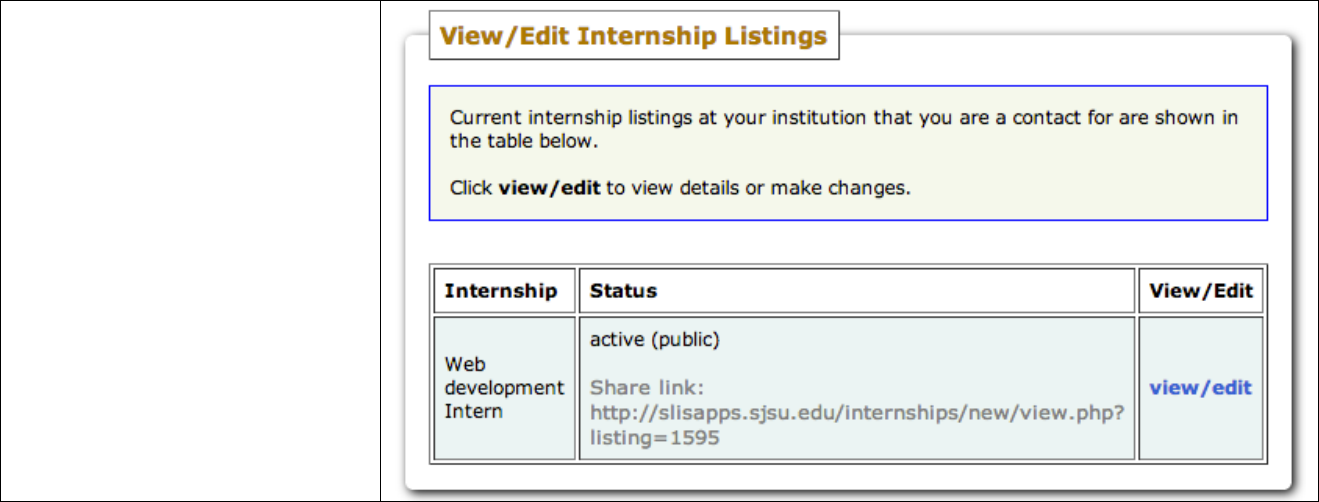Viewport: 1319px width, 502px height.
Task: Click the active (public) status text
Action: click(x=654, y=340)
